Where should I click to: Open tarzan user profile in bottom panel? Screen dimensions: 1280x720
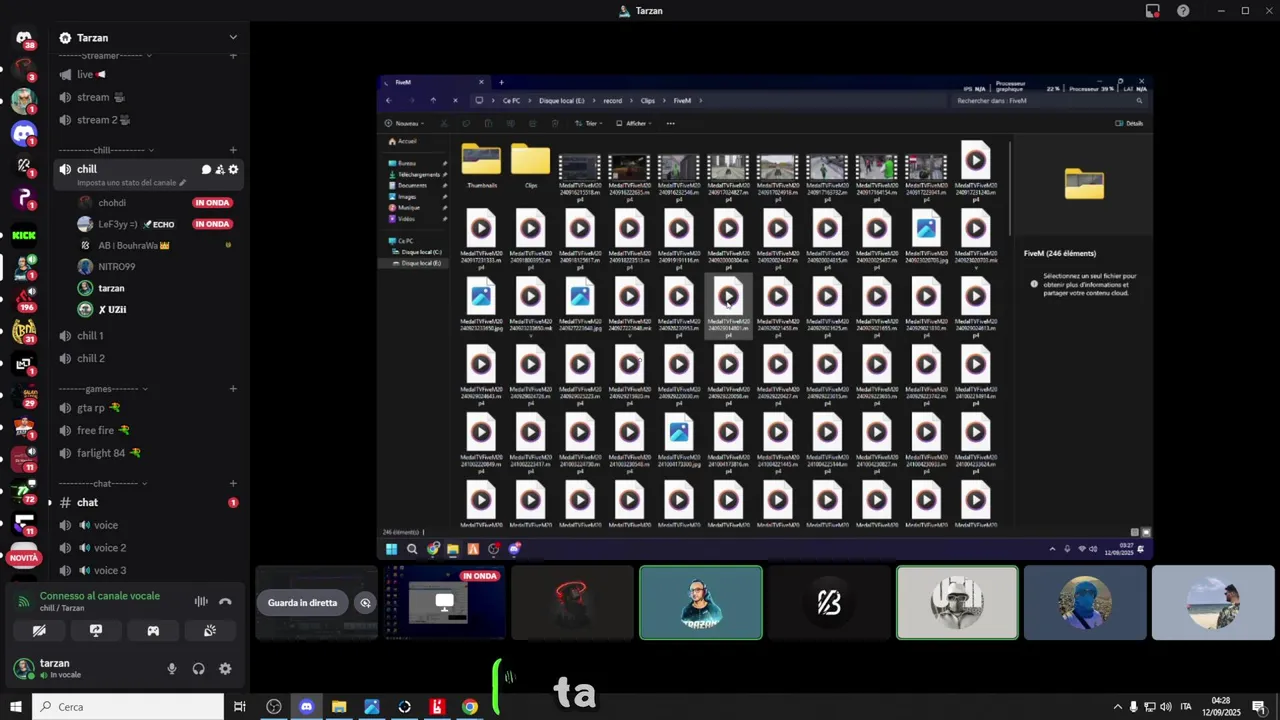(x=60, y=668)
